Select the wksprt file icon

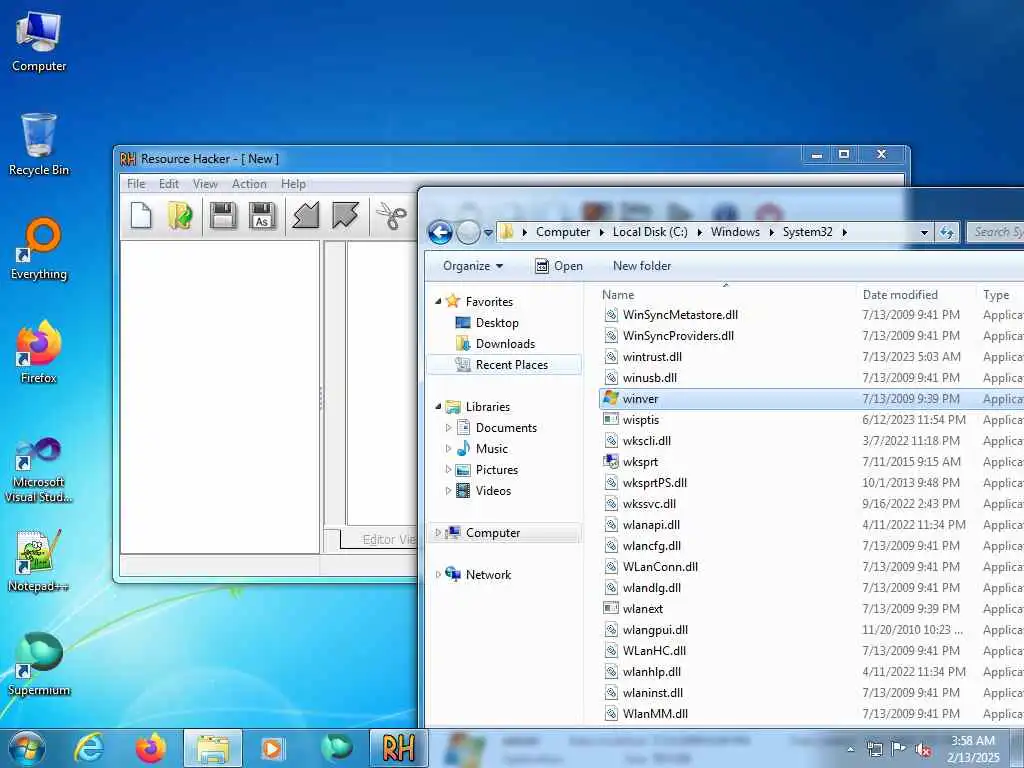[611, 462]
